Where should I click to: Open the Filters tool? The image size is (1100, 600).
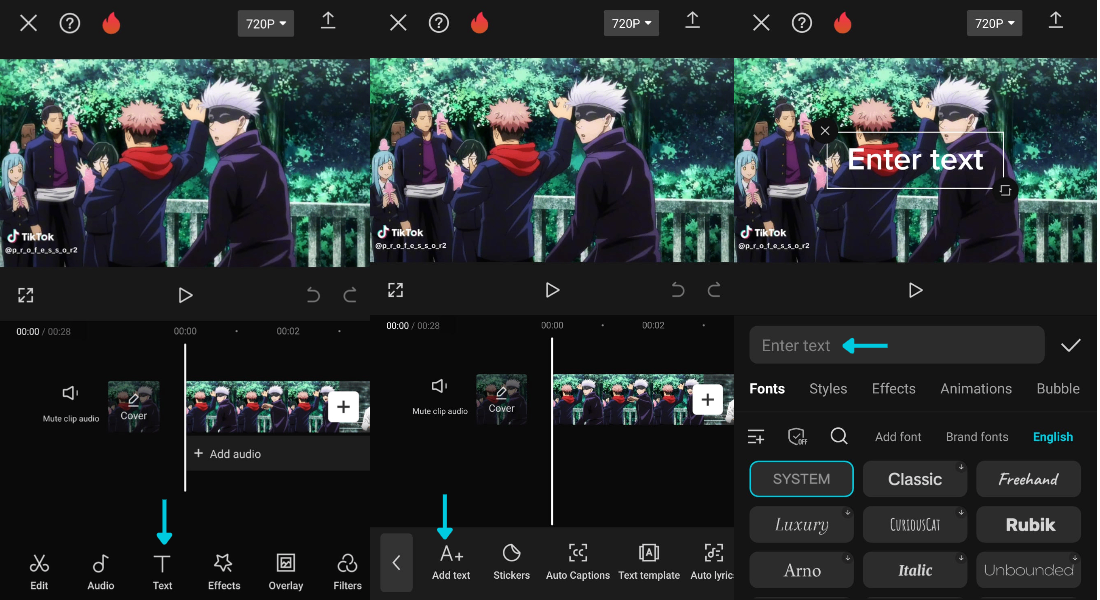(347, 572)
